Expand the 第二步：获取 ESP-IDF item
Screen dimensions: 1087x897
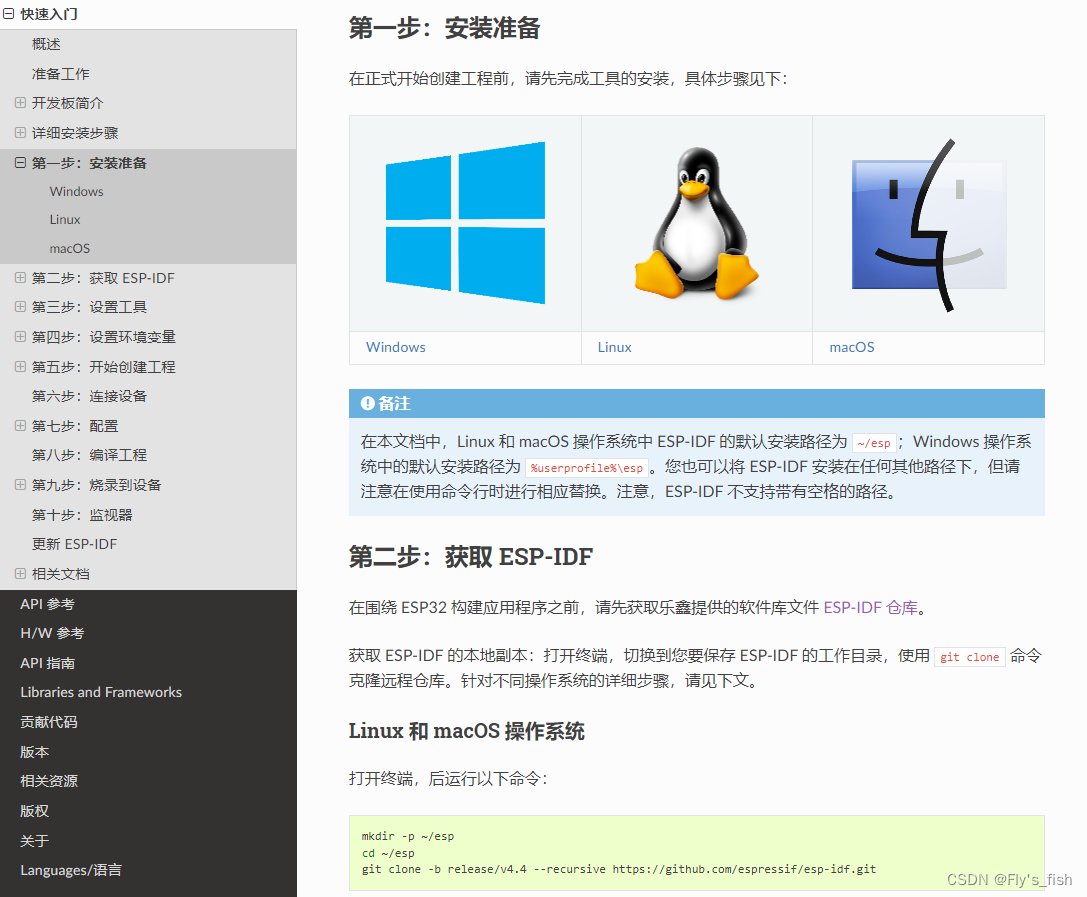coord(20,277)
